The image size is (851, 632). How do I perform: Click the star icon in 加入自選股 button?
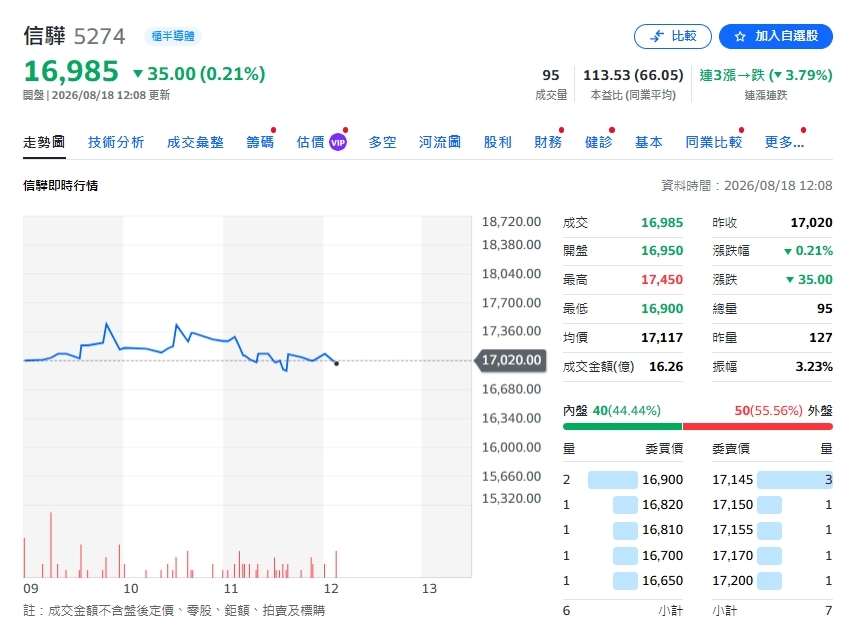(740, 36)
